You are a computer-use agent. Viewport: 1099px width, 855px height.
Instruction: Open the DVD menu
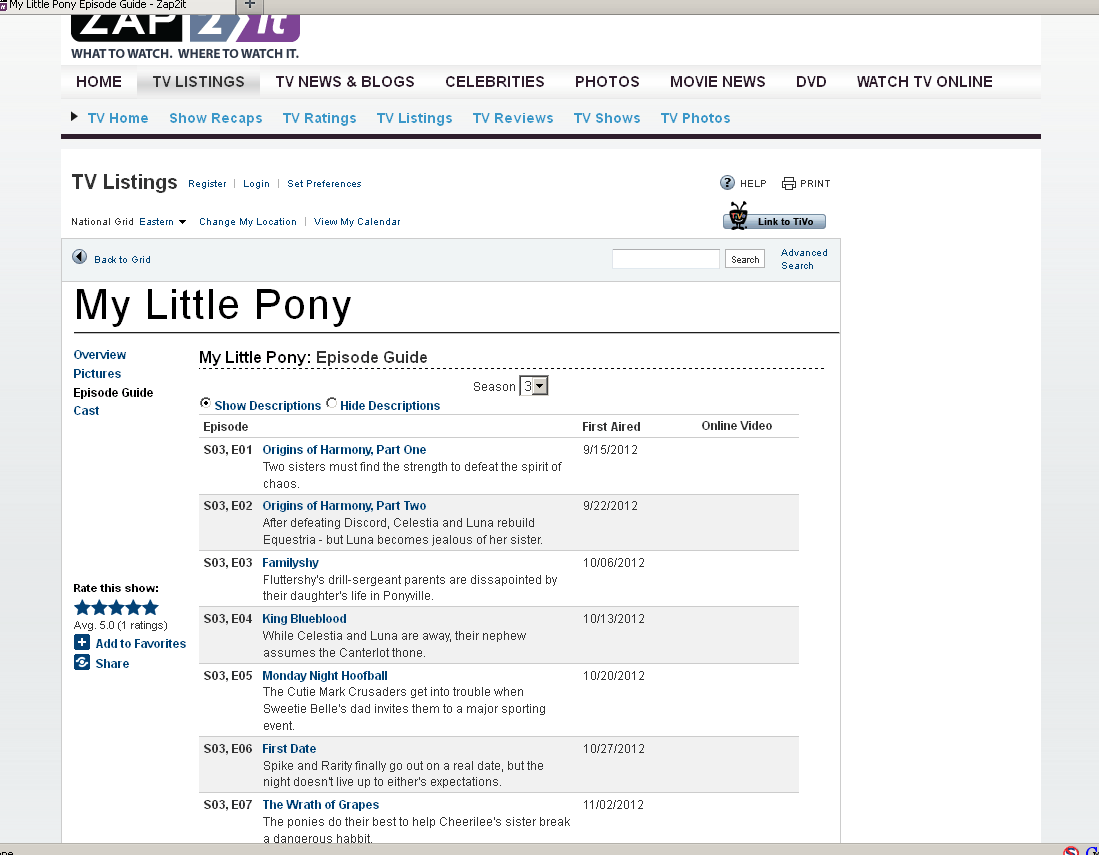[x=811, y=82]
